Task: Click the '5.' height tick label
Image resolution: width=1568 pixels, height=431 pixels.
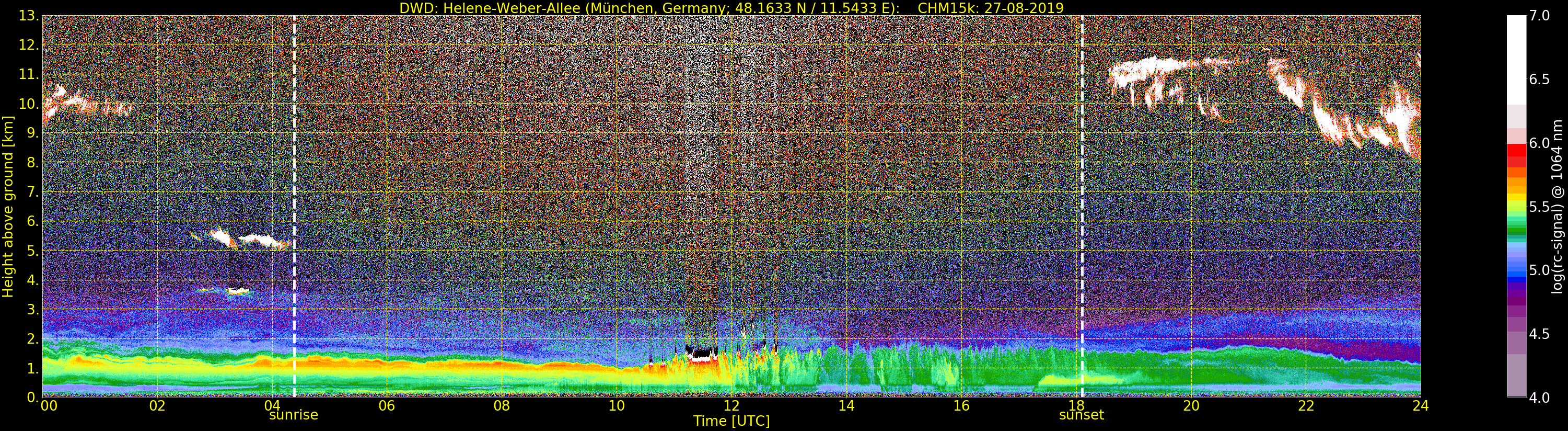Action: [33, 251]
